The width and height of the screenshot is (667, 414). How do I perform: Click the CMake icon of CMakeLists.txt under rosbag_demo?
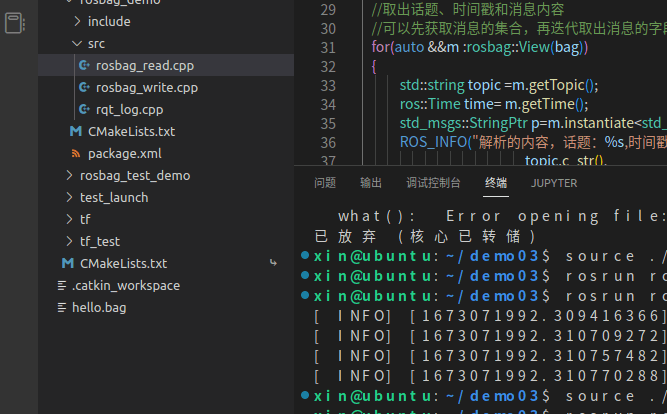[76, 131]
